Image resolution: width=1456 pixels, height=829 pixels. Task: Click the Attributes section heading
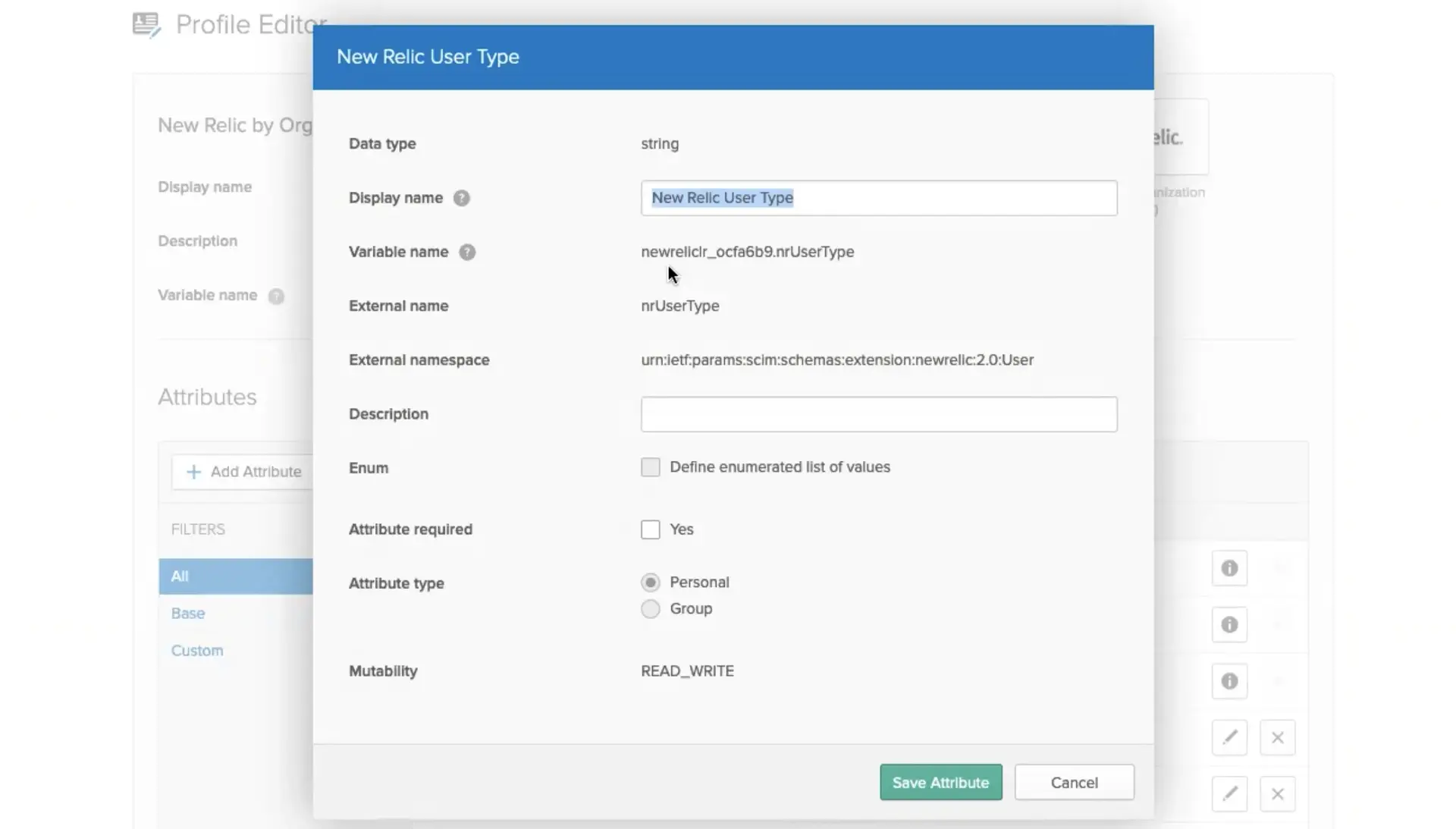click(207, 397)
